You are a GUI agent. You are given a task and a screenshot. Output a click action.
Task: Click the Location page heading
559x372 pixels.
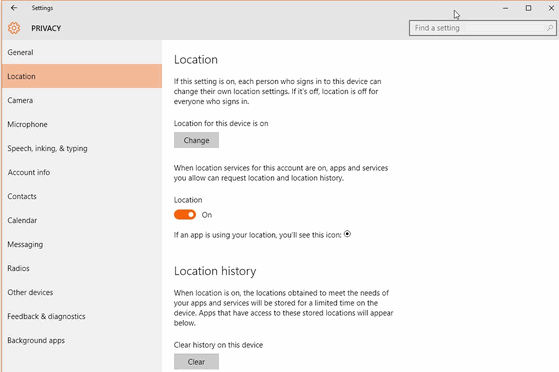pyautogui.click(x=196, y=59)
